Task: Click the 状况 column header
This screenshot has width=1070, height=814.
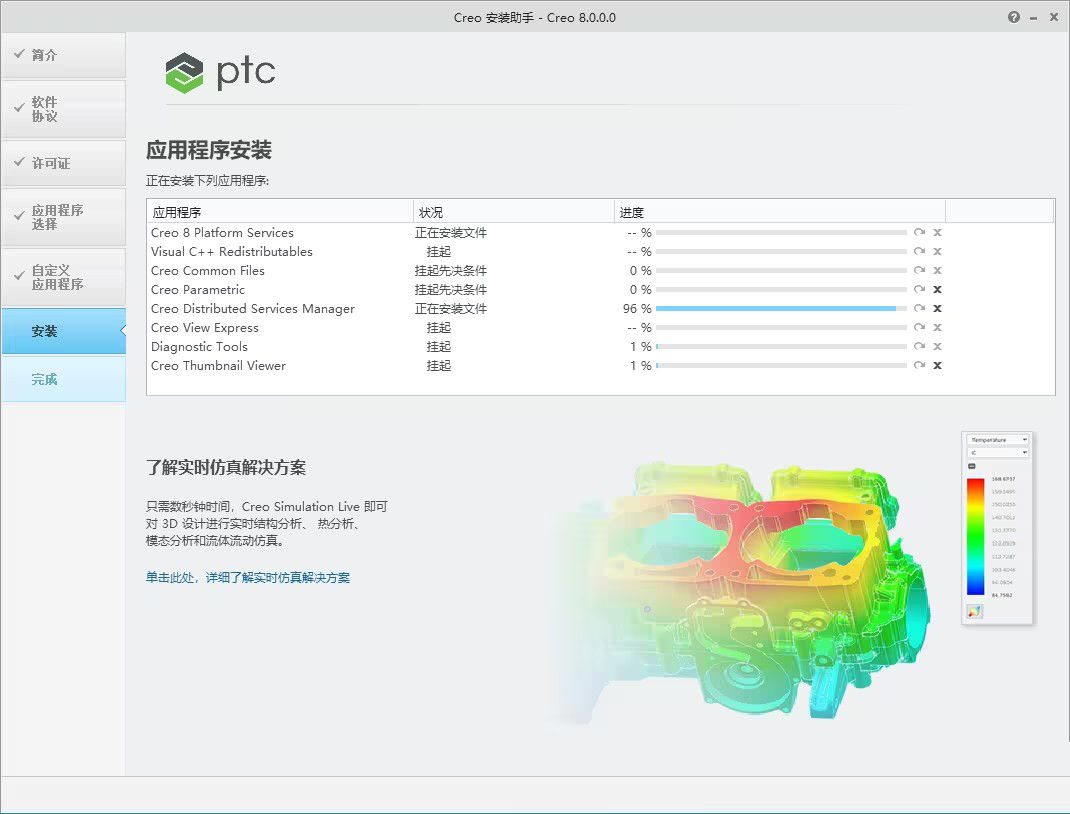Action: coord(514,212)
